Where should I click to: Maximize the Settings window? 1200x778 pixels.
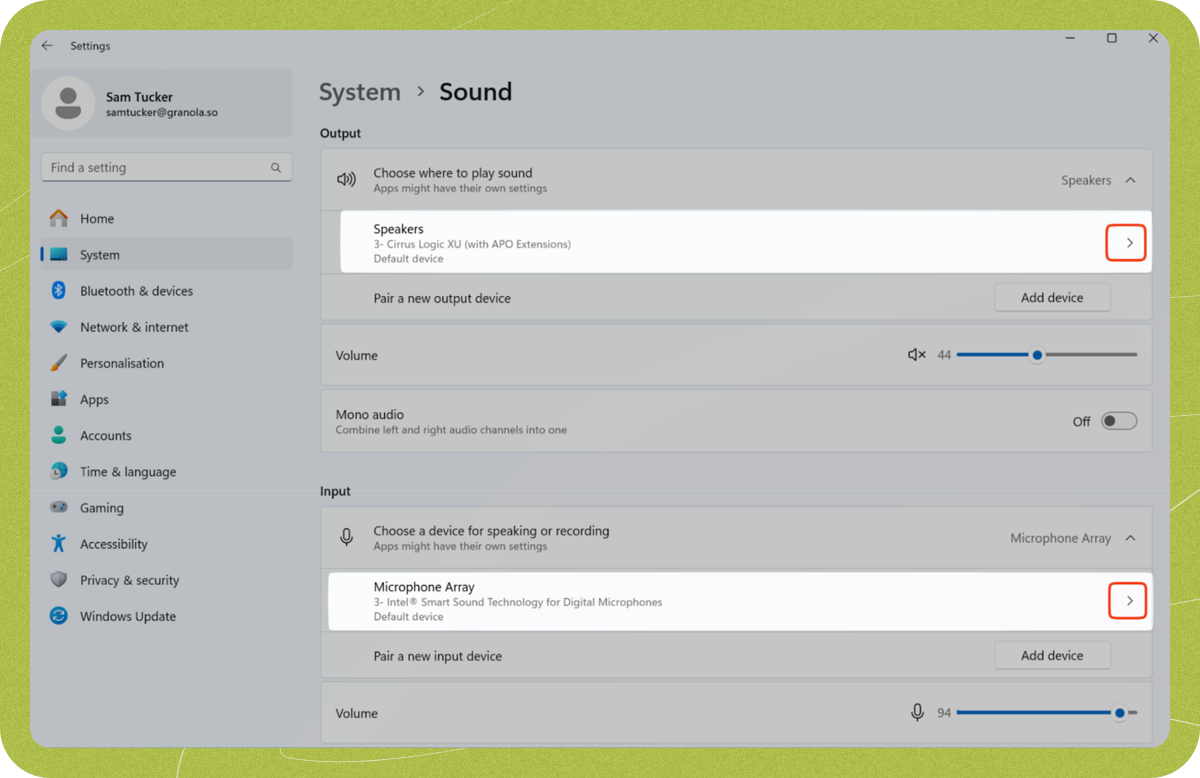tap(1112, 38)
